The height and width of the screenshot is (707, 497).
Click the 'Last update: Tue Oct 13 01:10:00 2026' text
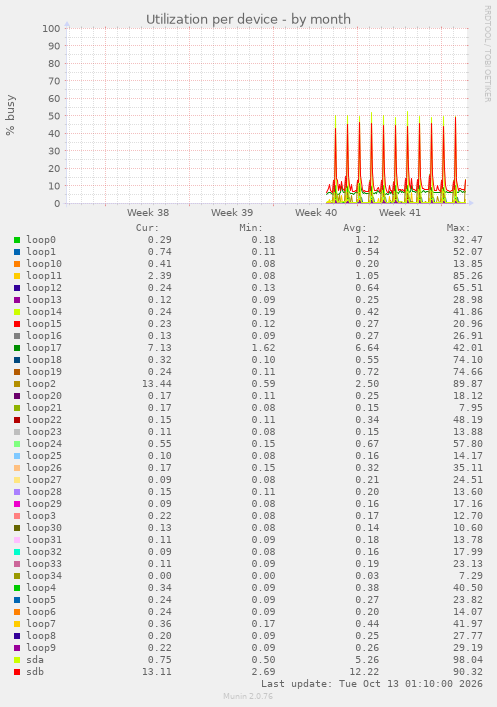tap(372, 684)
